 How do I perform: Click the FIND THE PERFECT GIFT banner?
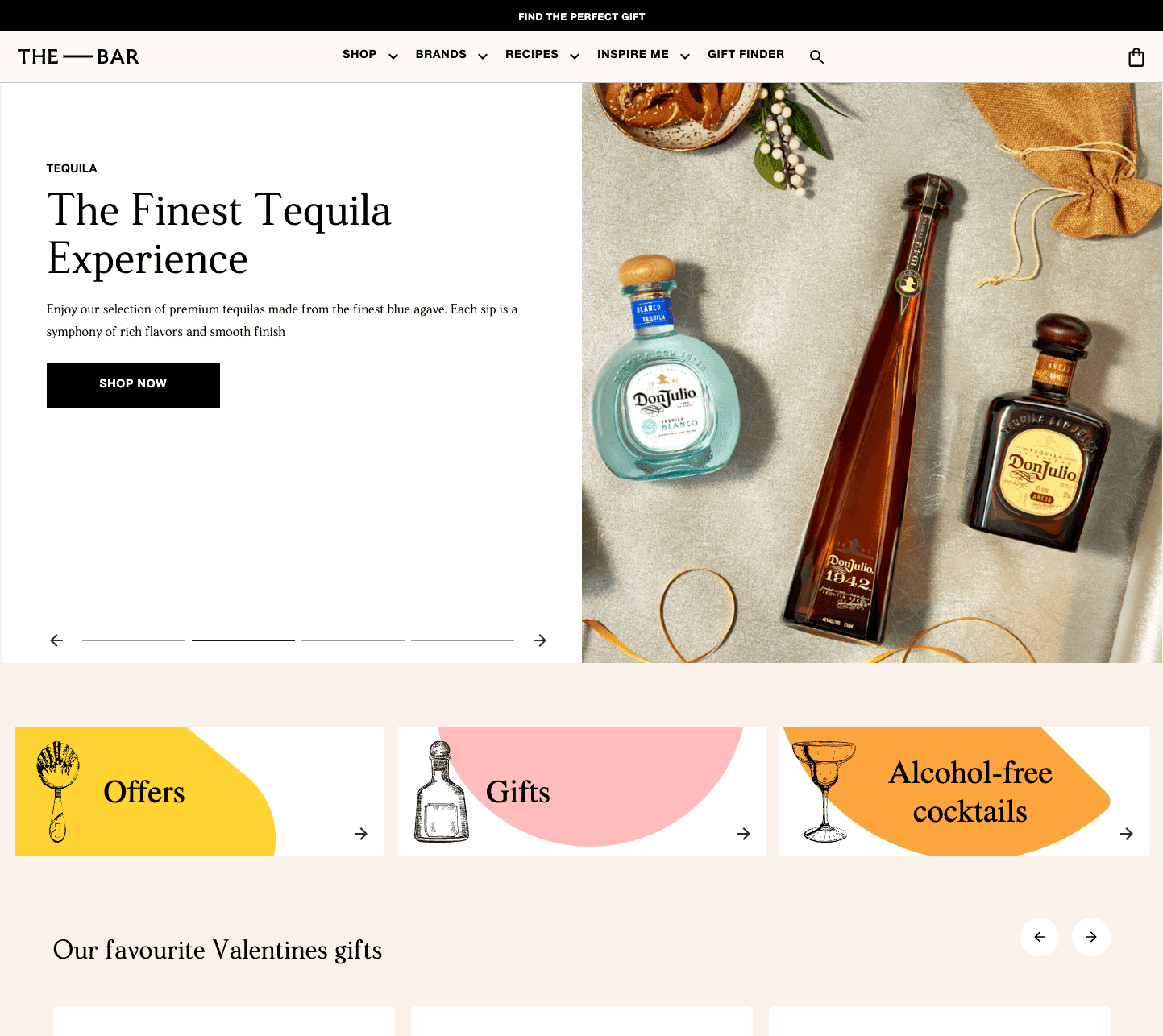(x=581, y=16)
